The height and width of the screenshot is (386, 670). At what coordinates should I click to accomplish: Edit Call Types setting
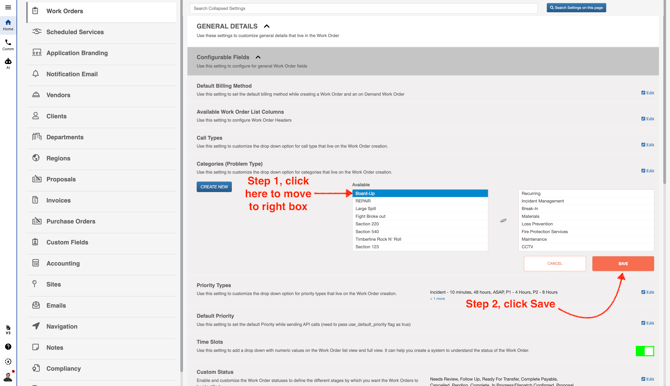(x=647, y=145)
